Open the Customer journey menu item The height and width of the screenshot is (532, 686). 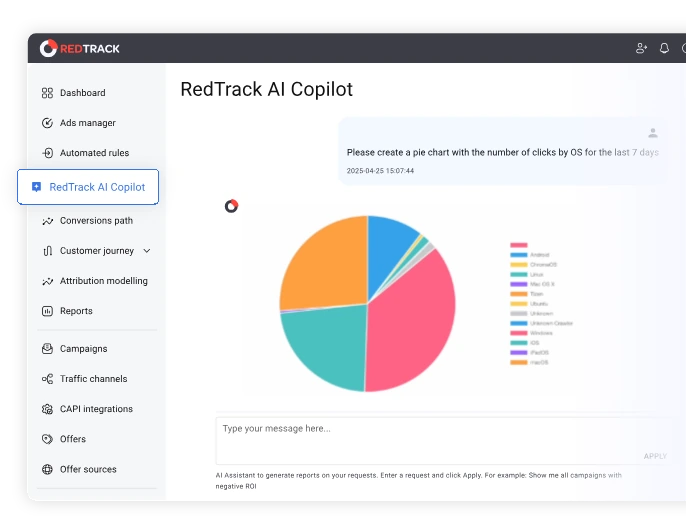click(x=96, y=251)
